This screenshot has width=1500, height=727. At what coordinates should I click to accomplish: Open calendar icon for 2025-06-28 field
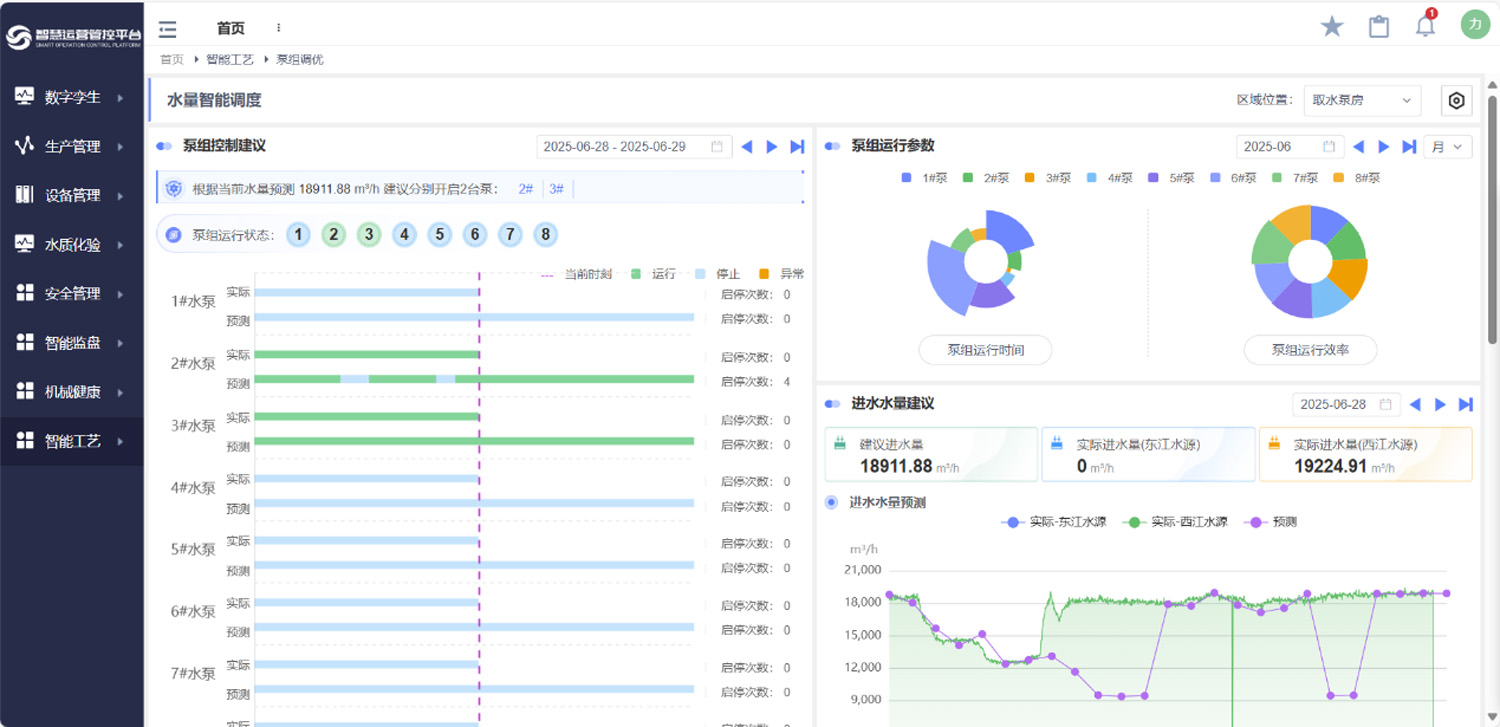coord(1385,405)
